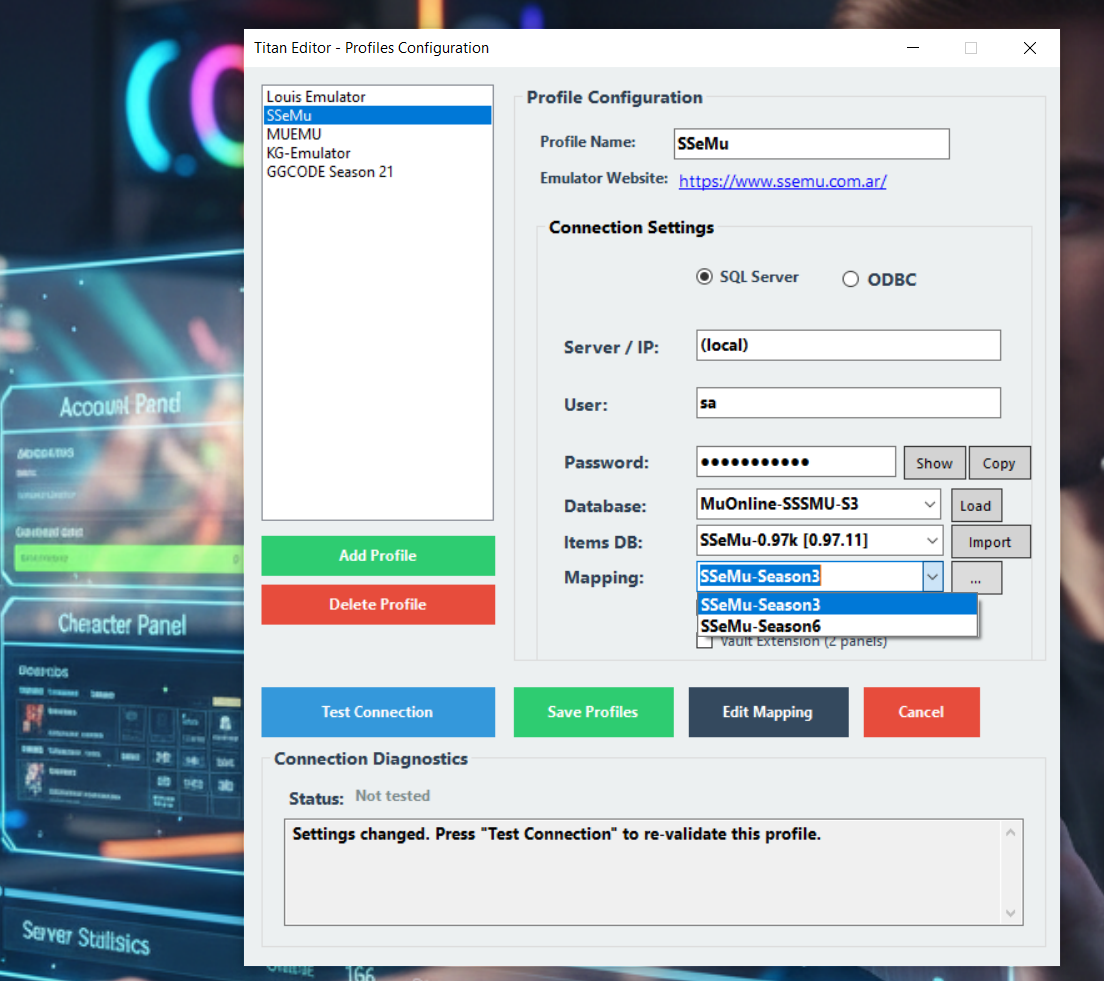Load databases from the server
The image size is (1104, 981).
coord(976,505)
